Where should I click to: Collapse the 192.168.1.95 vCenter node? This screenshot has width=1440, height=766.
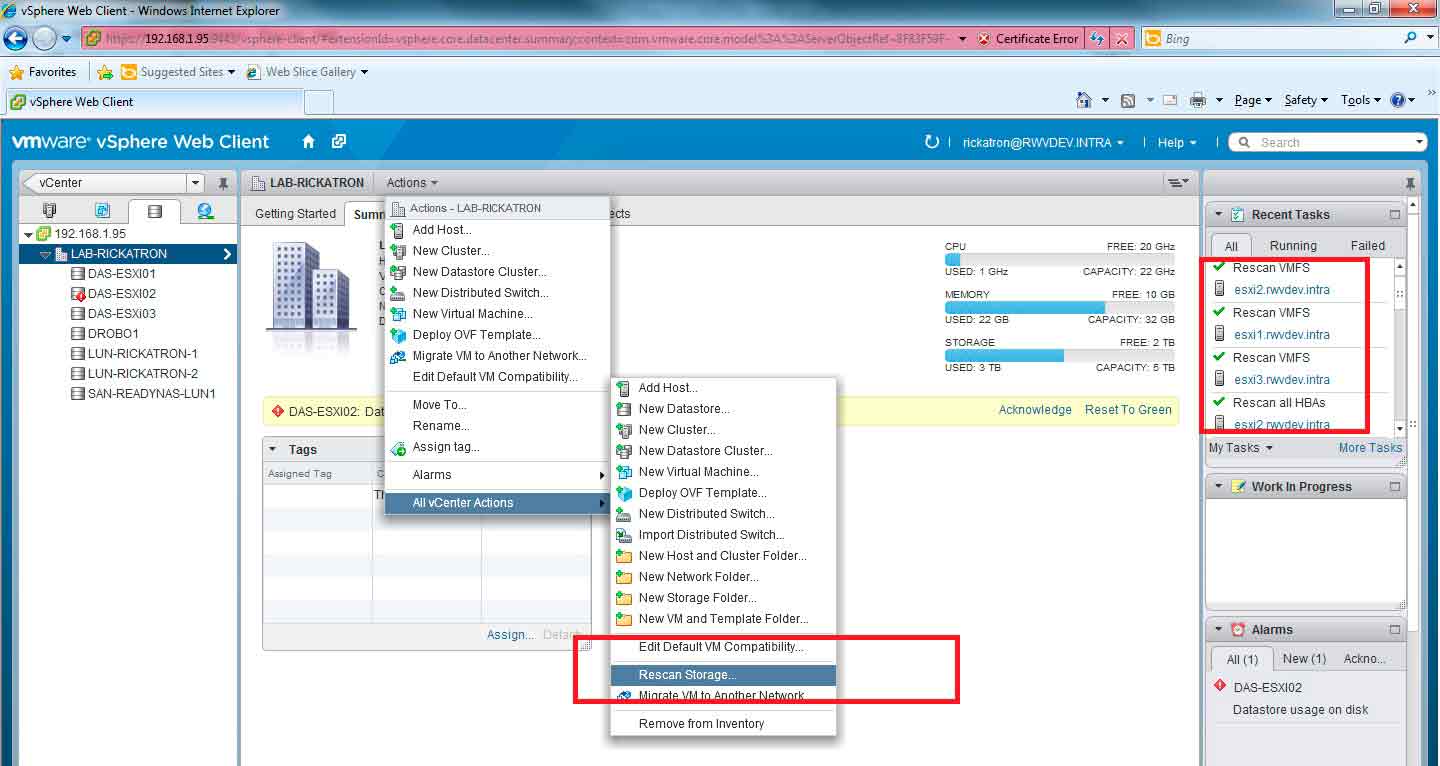point(28,234)
